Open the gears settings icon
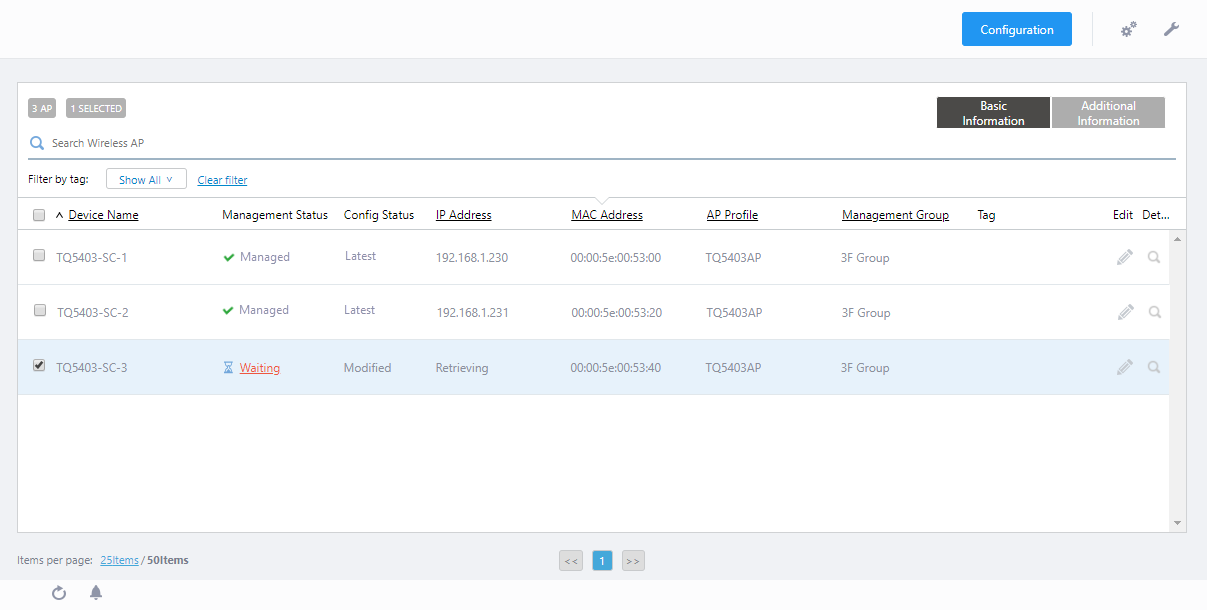This screenshot has height=610, width=1207. pyautogui.click(x=1128, y=30)
